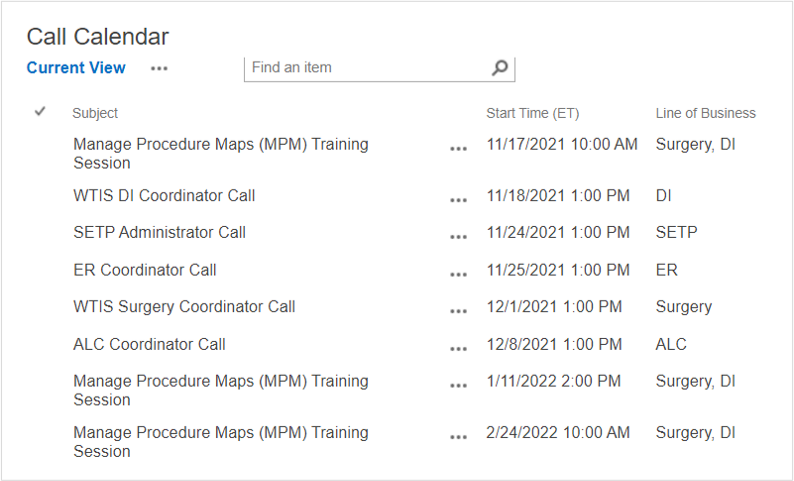Open ellipsis menu for 11/17/2021 MPM Training Session
This screenshot has height=481, width=794.
tap(458, 148)
